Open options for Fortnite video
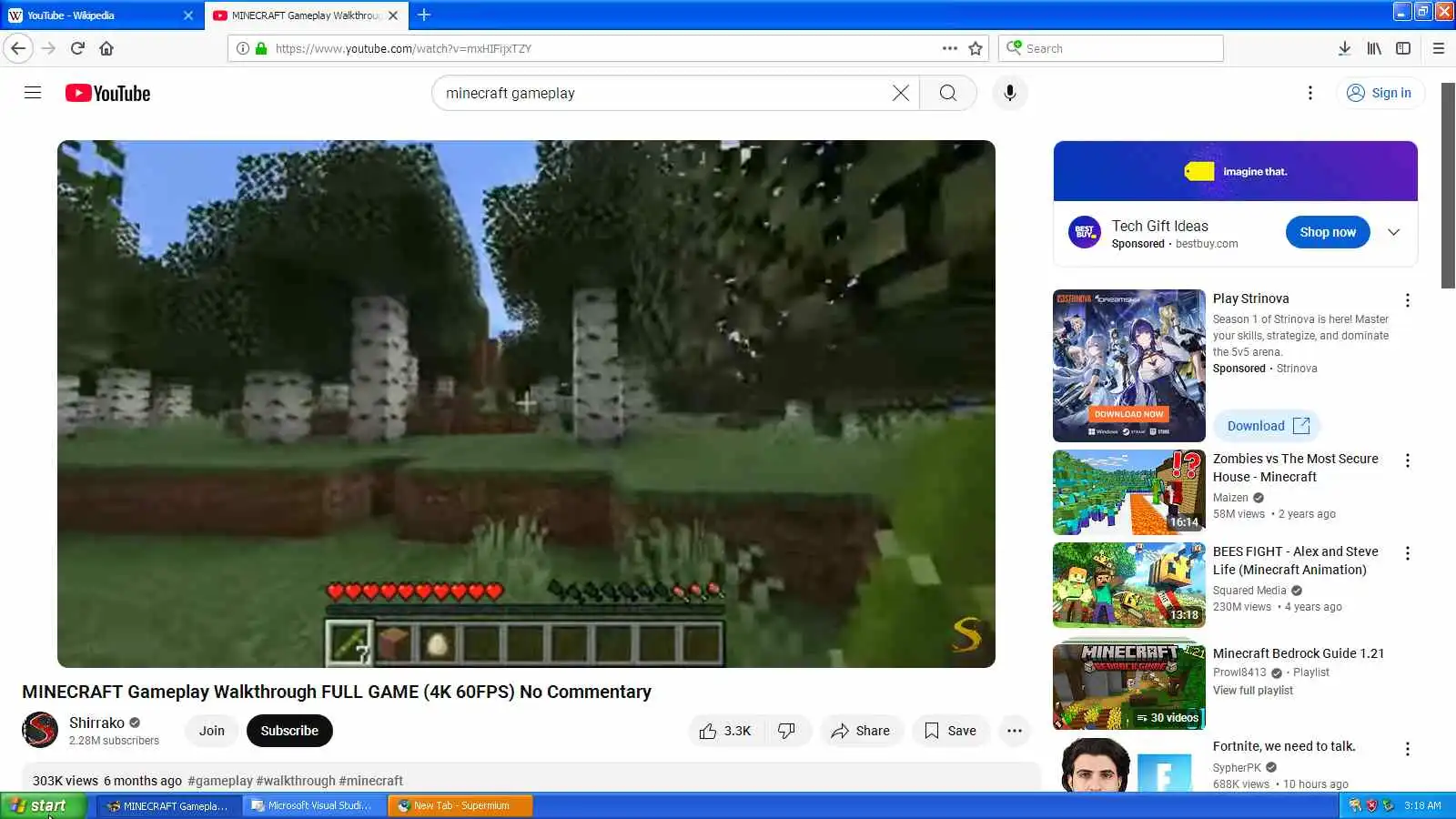The image size is (1456, 819). pyautogui.click(x=1407, y=749)
